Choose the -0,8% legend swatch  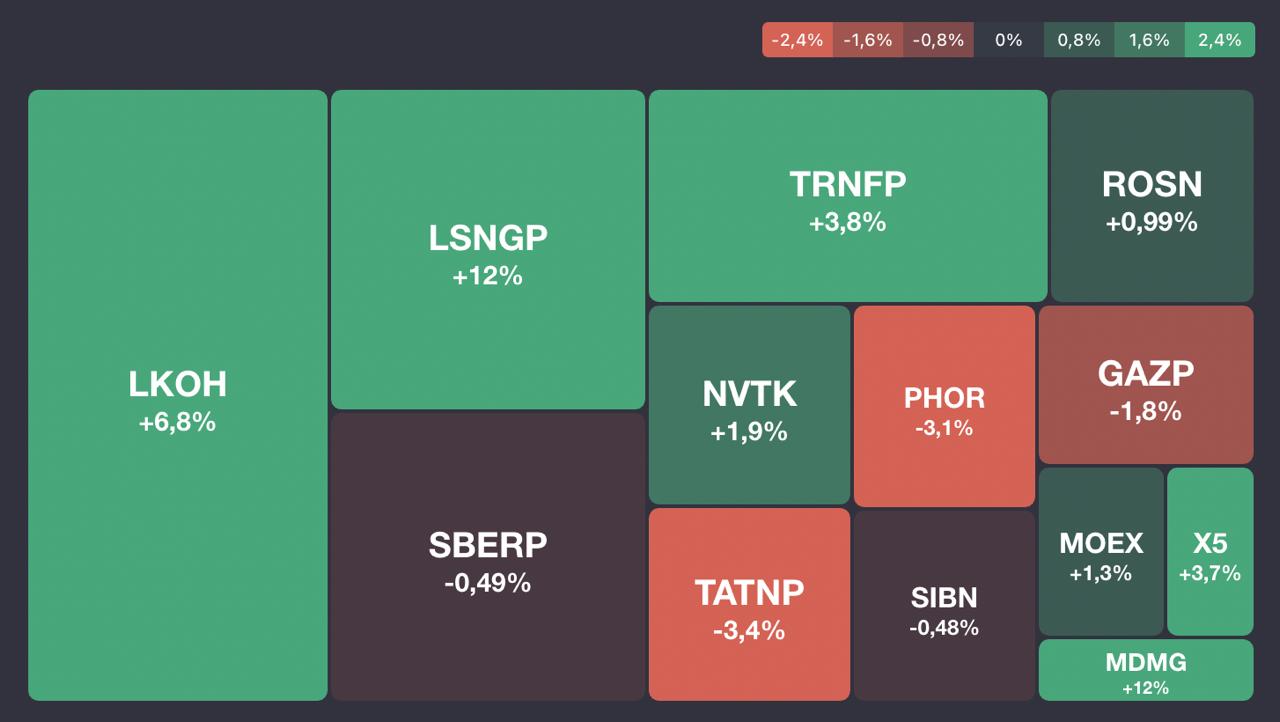tap(938, 40)
